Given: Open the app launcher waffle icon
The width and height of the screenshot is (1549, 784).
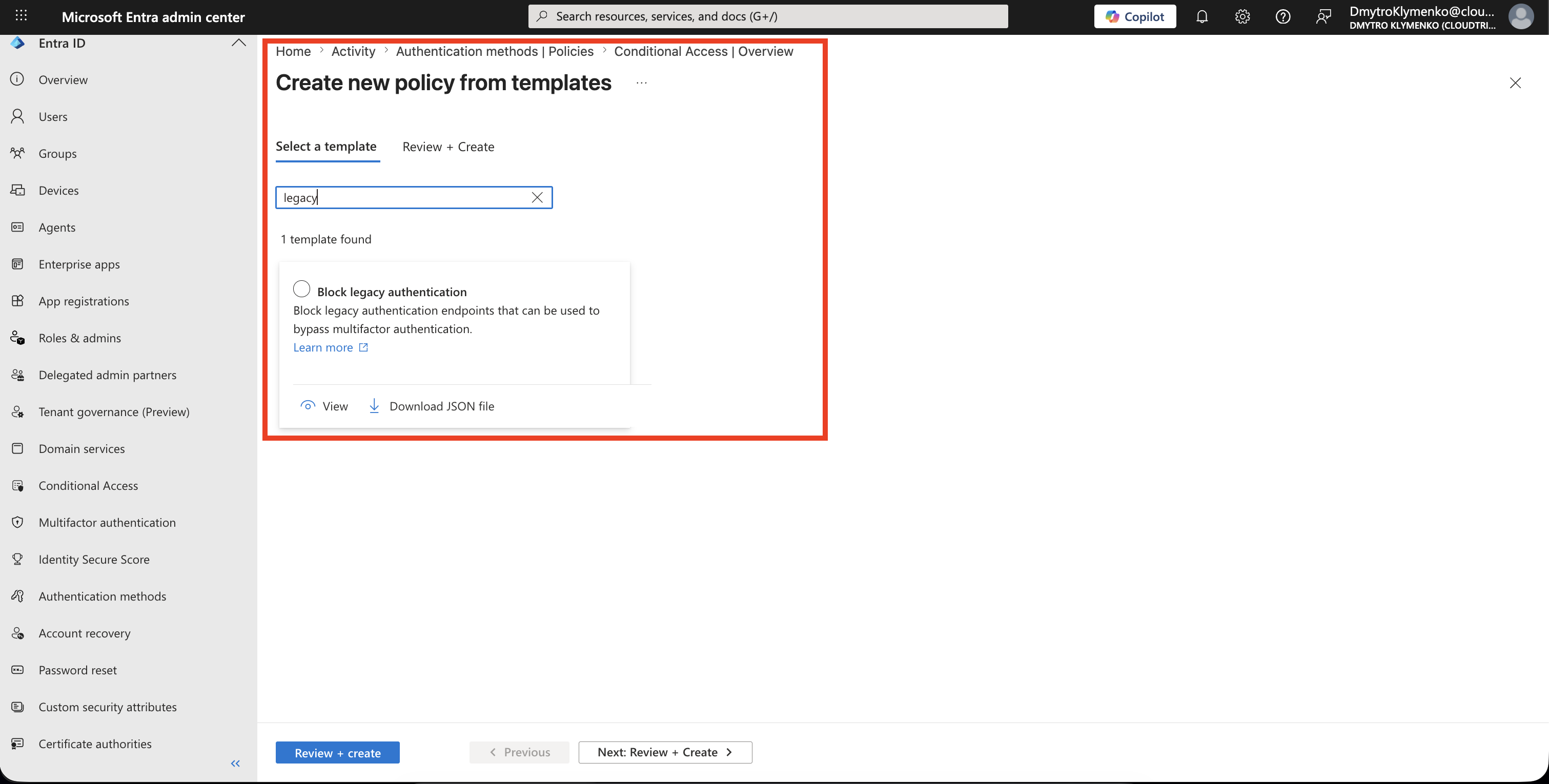Looking at the screenshot, I should [21, 16].
